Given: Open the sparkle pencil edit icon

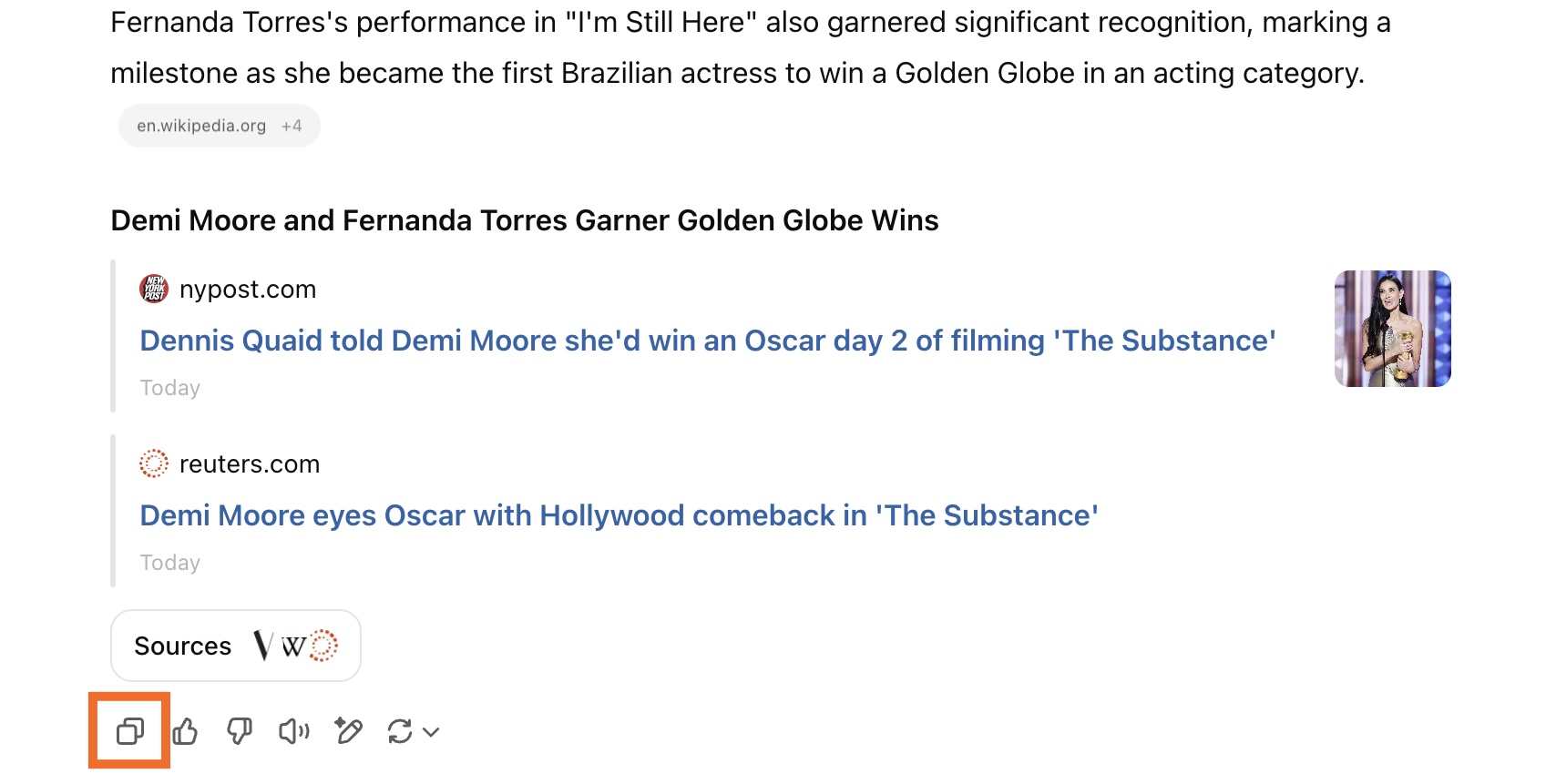Looking at the screenshot, I should pyautogui.click(x=348, y=731).
